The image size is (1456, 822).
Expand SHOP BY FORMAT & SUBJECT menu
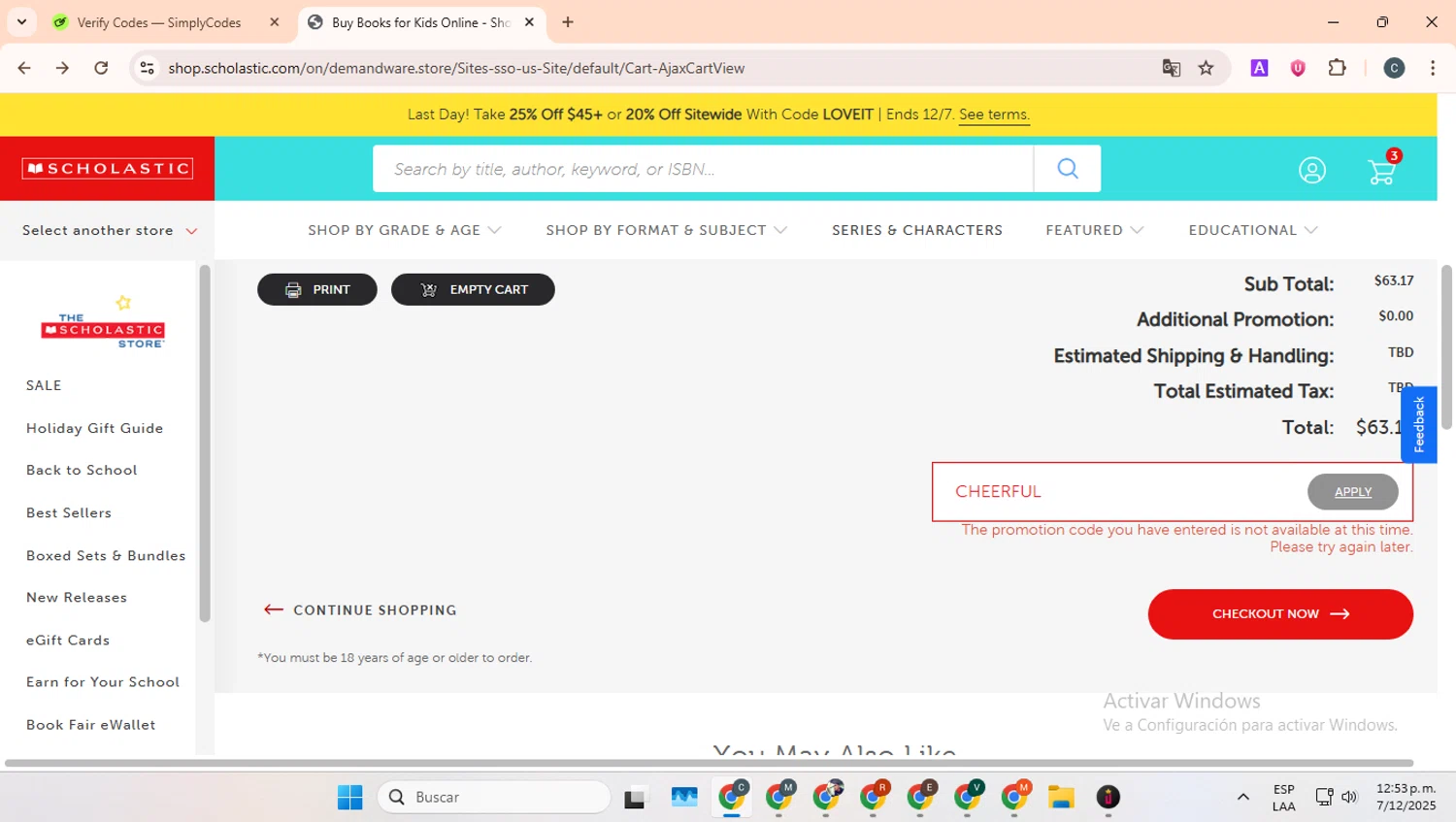(667, 231)
